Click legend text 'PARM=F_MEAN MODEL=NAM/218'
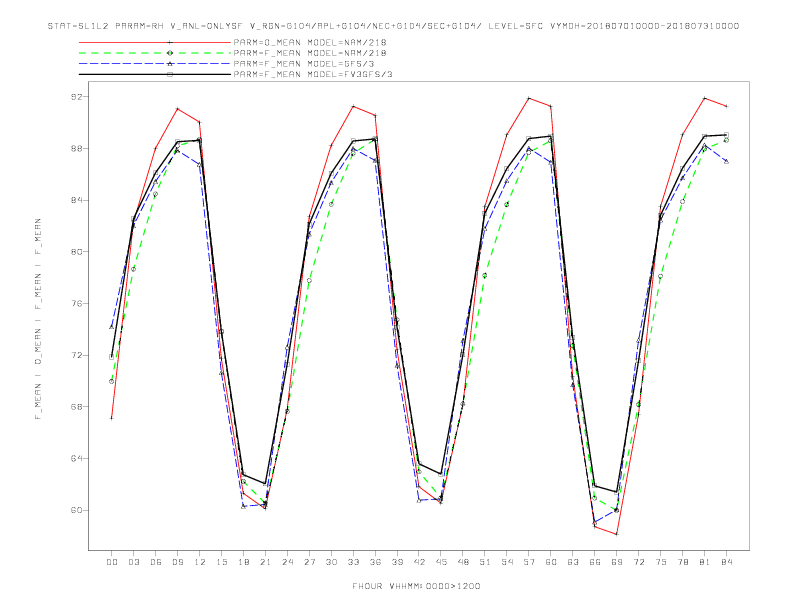The width and height of the screenshot is (792, 612). 310,53
